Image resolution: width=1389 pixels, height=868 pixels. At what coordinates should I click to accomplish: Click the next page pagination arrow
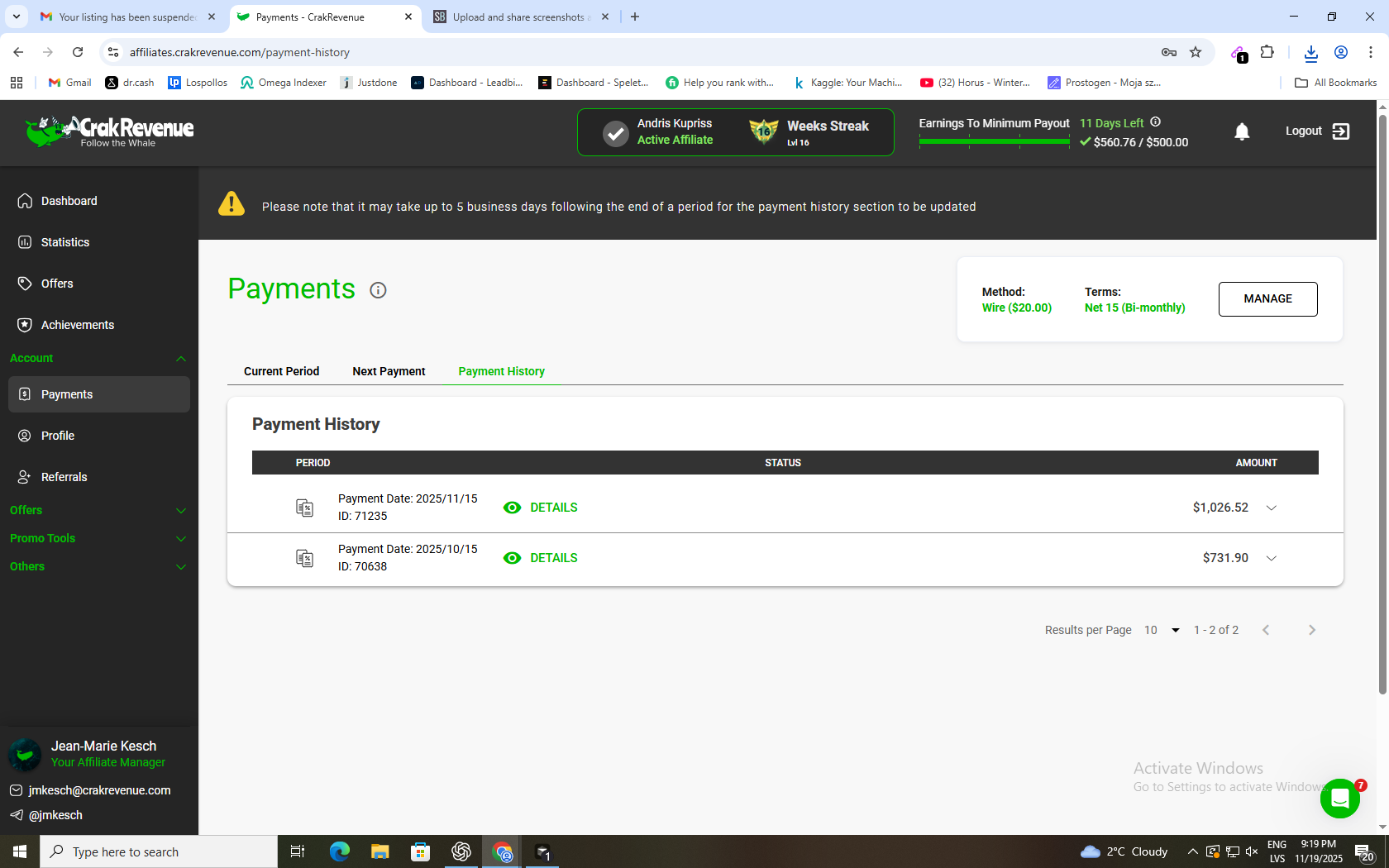click(x=1312, y=629)
